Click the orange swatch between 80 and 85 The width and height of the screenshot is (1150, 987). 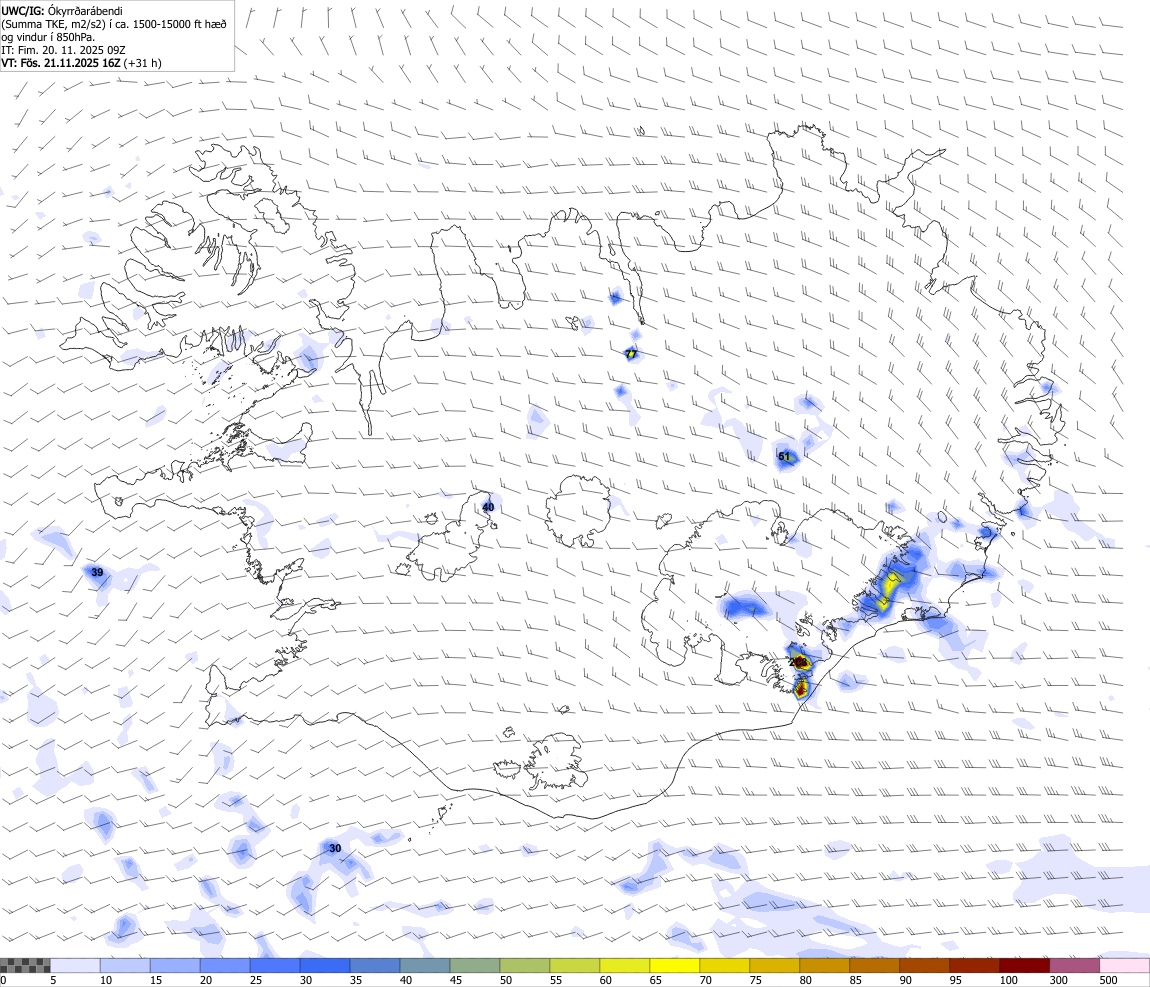[824, 965]
